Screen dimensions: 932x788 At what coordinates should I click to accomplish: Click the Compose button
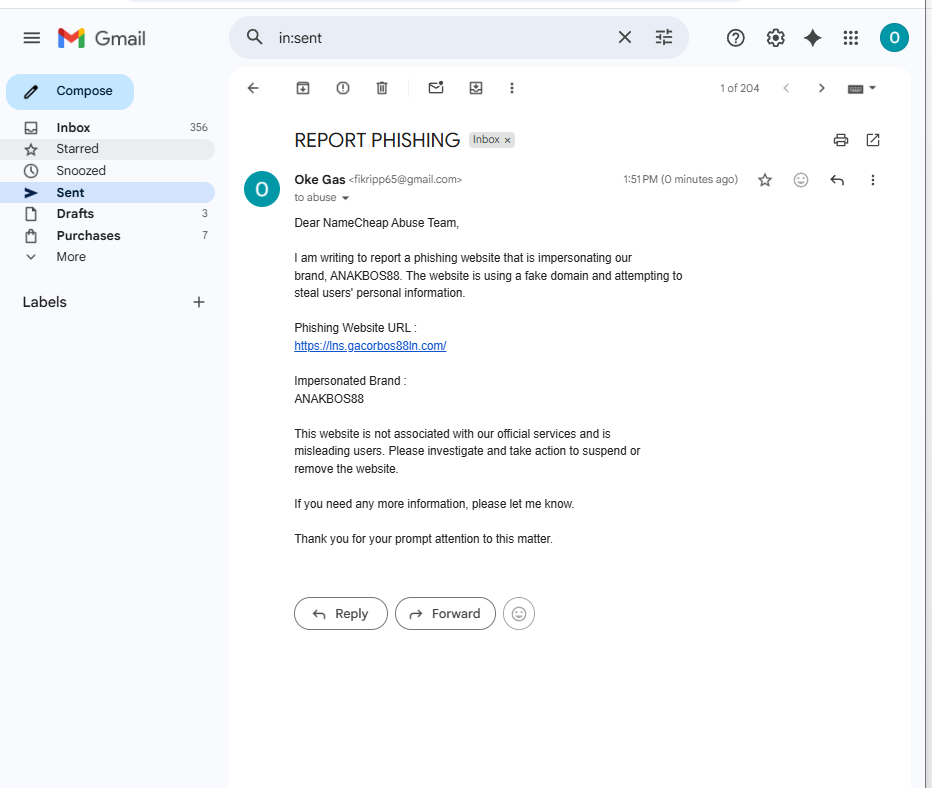(70, 92)
